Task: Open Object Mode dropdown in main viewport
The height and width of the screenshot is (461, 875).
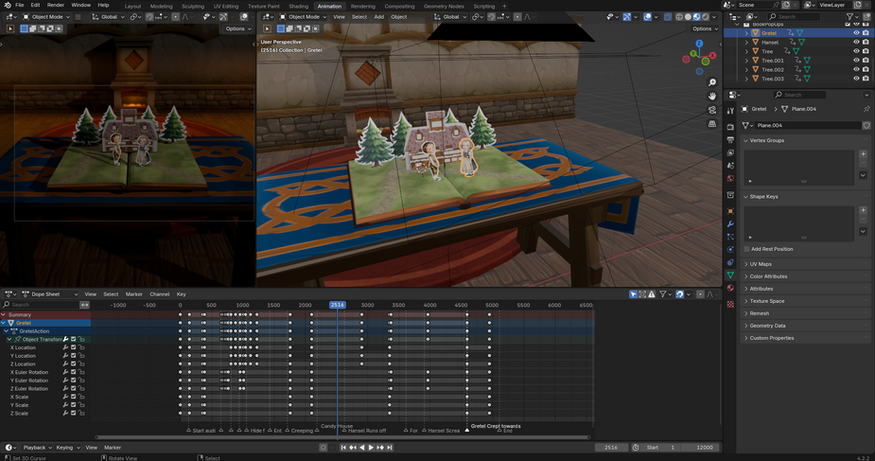Action: pos(303,17)
